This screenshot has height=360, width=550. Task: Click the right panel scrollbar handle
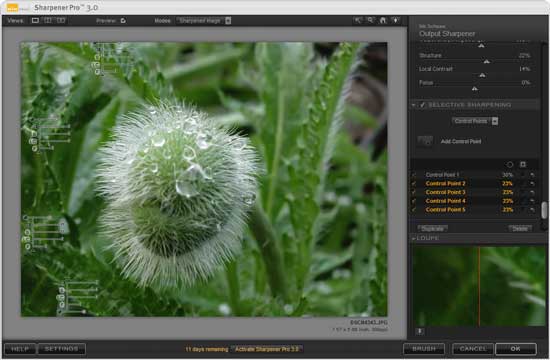544,210
